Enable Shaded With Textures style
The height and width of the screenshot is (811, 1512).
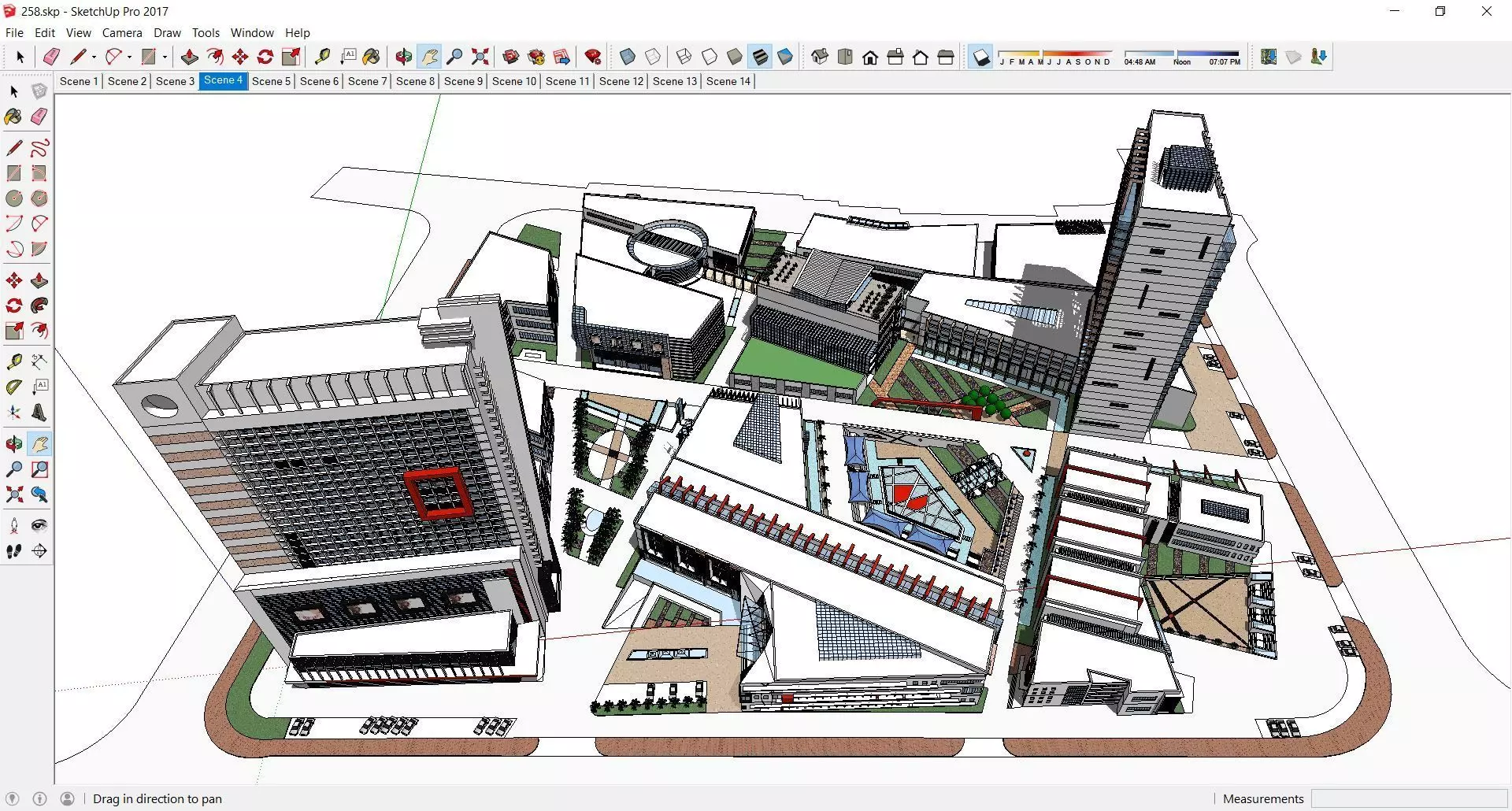760,57
